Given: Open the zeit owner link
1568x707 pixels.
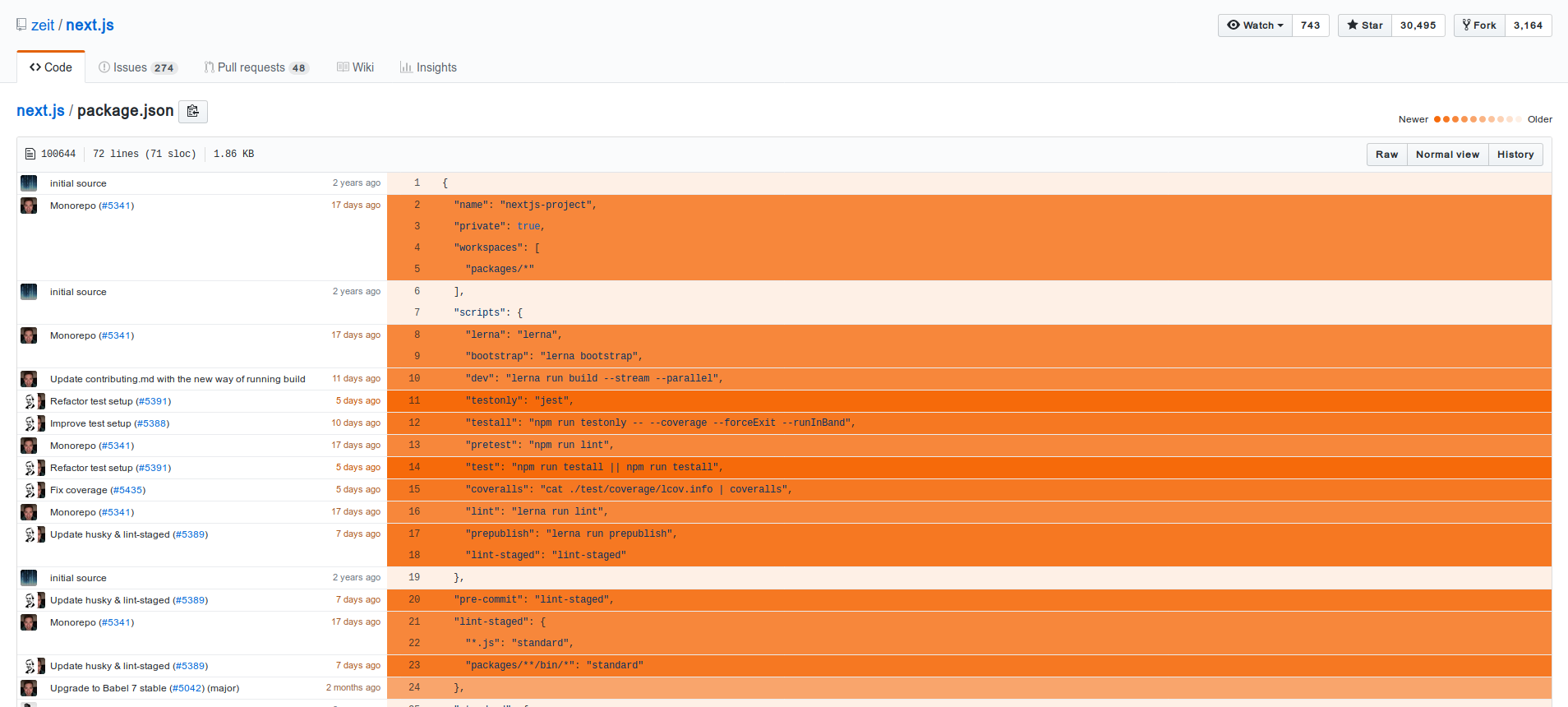Looking at the screenshot, I should pyautogui.click(x=43, y=25).
